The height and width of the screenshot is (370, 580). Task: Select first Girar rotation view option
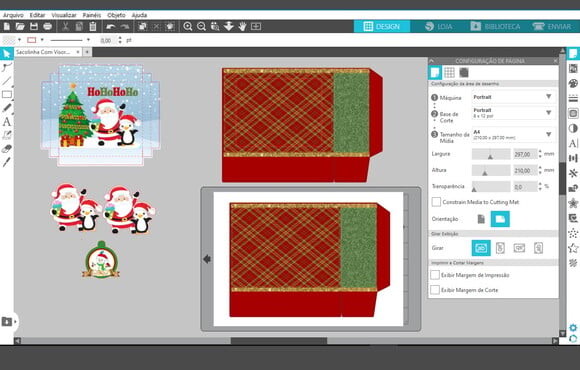coord(481,248)
